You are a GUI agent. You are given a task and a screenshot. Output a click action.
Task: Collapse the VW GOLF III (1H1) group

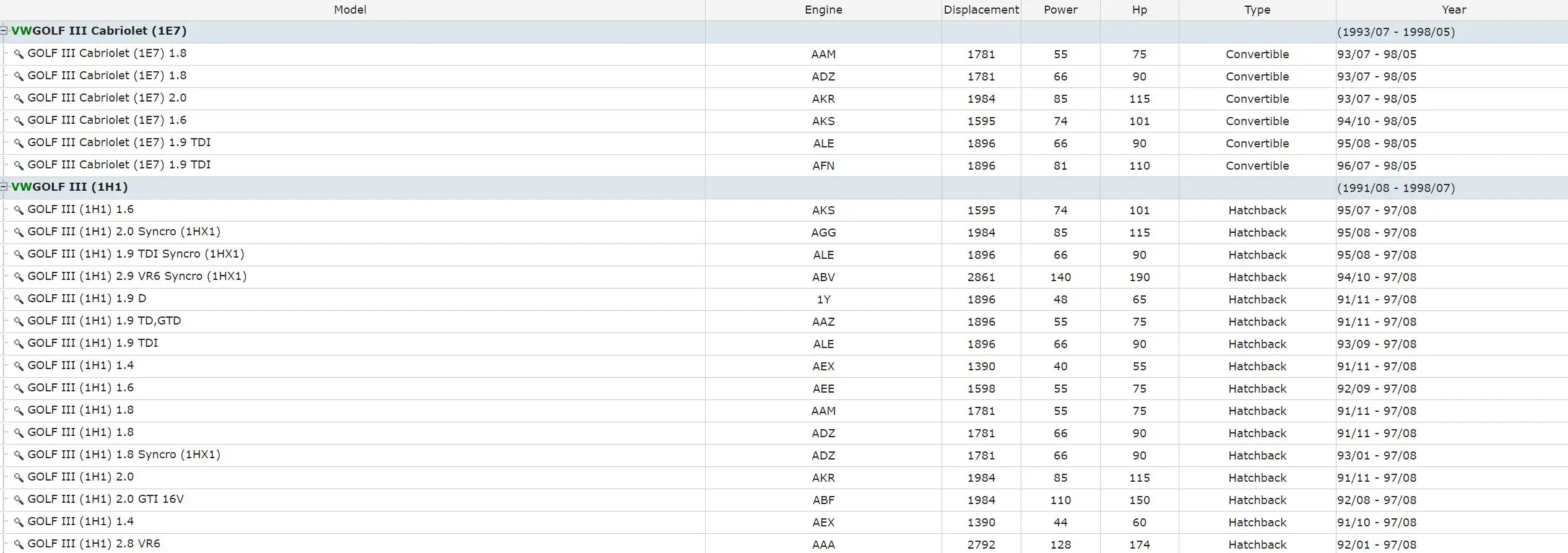click(4, 186)
